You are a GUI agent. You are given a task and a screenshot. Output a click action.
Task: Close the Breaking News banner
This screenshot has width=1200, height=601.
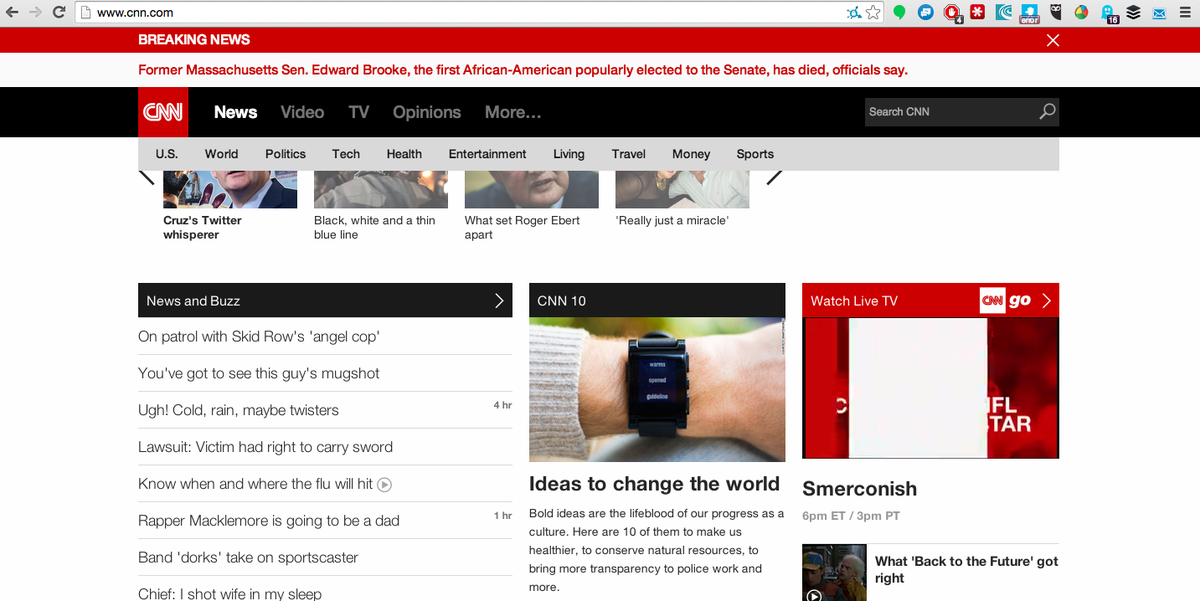pyautogui.click(x=1052, y=40)
